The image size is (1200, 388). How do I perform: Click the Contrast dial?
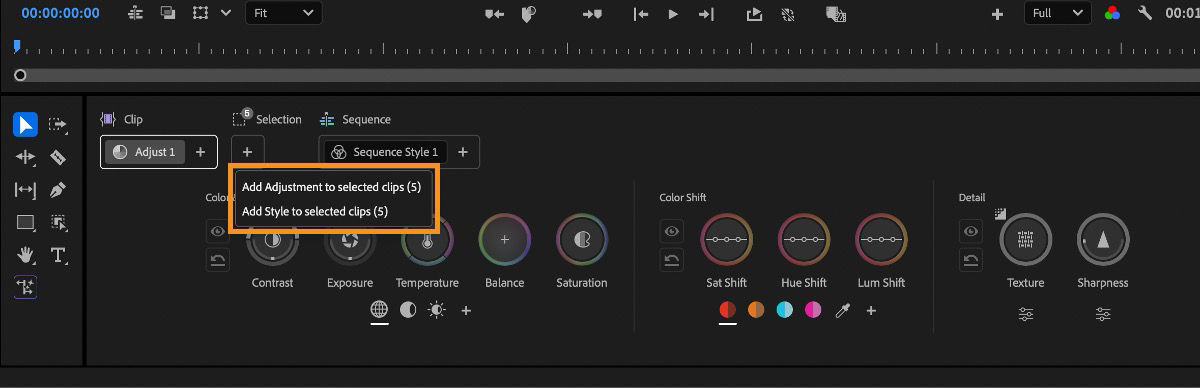click(x=273, y=240)
